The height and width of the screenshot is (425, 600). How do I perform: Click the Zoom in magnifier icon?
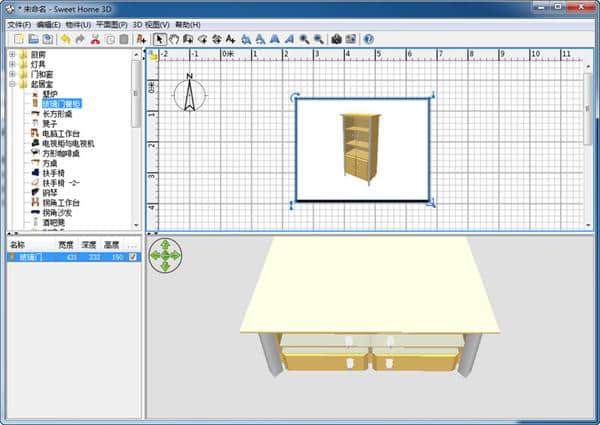304,38
